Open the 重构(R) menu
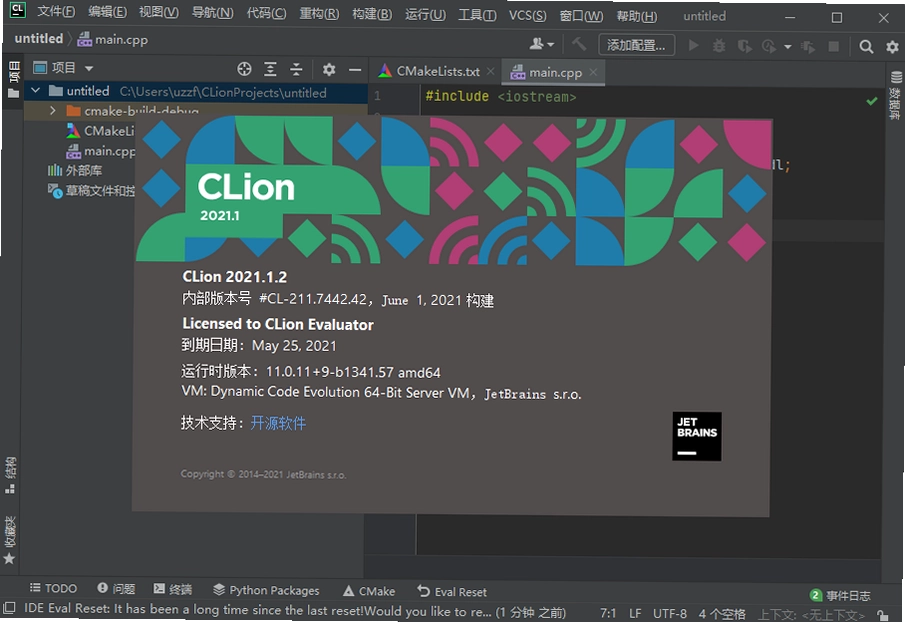Screen dimensions: 905x622 (319, 13)
